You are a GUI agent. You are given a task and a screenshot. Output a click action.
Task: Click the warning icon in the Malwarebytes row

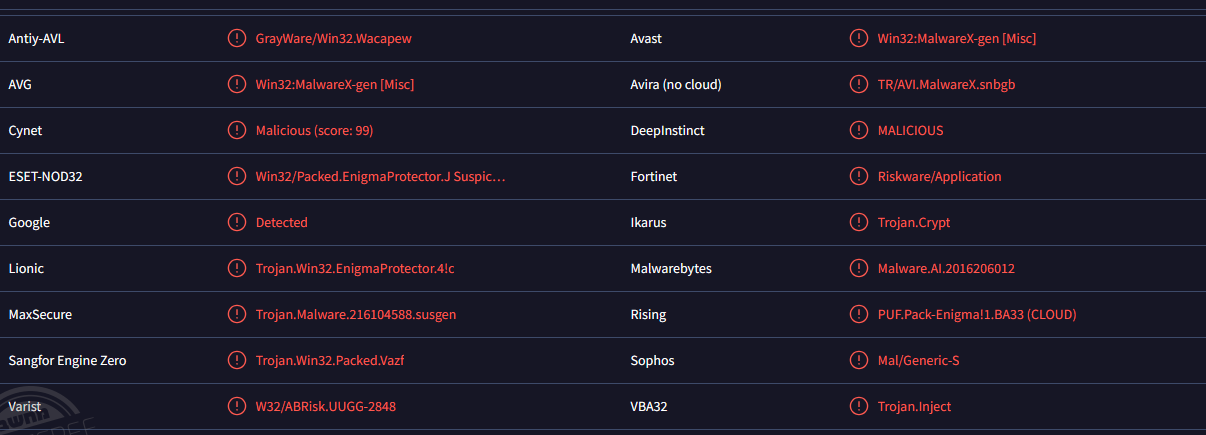pyautogui.click(x=858, y=269)
